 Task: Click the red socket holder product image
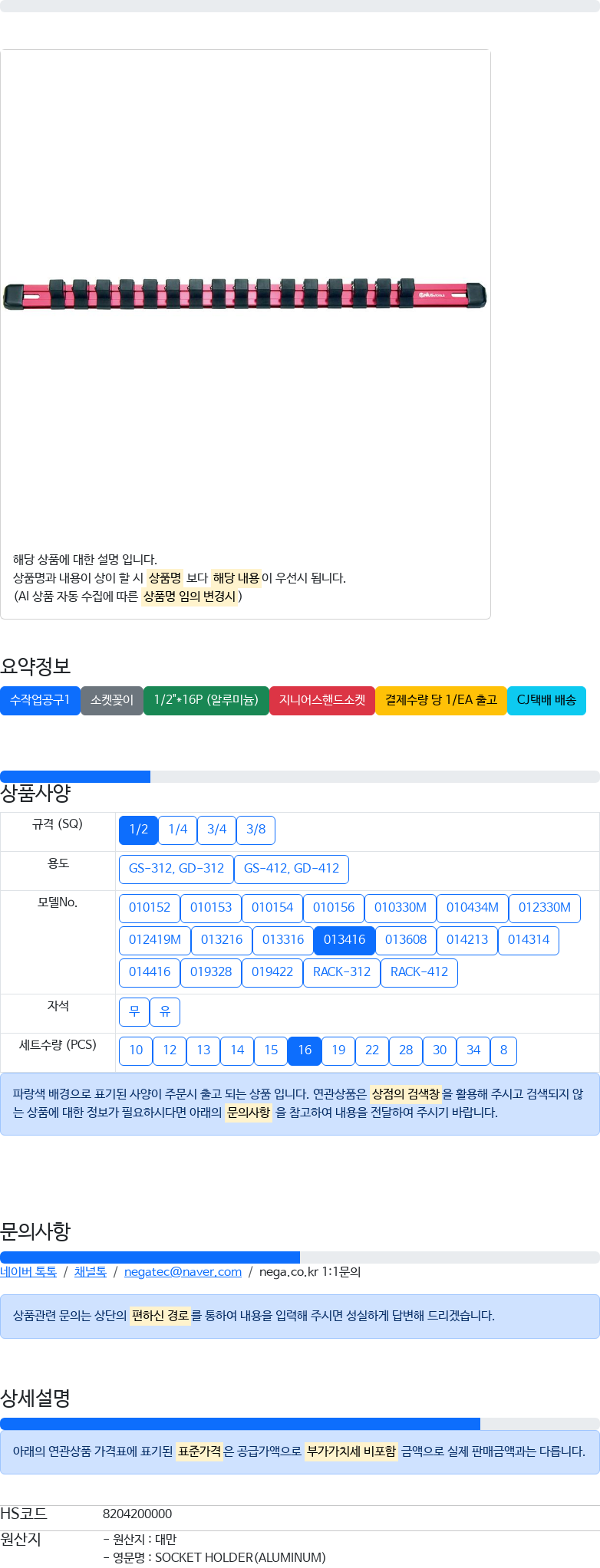point(245,295)
